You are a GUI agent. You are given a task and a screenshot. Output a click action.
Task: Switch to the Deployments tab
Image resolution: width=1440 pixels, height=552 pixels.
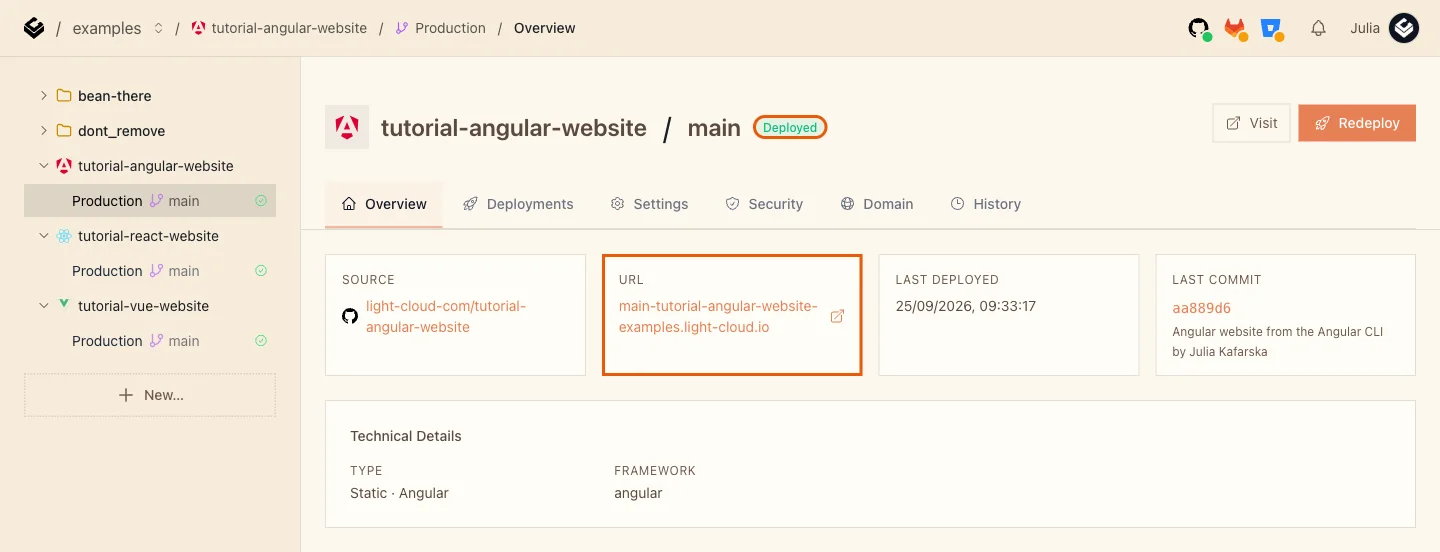pyautogui.click(x=518, y=204)
